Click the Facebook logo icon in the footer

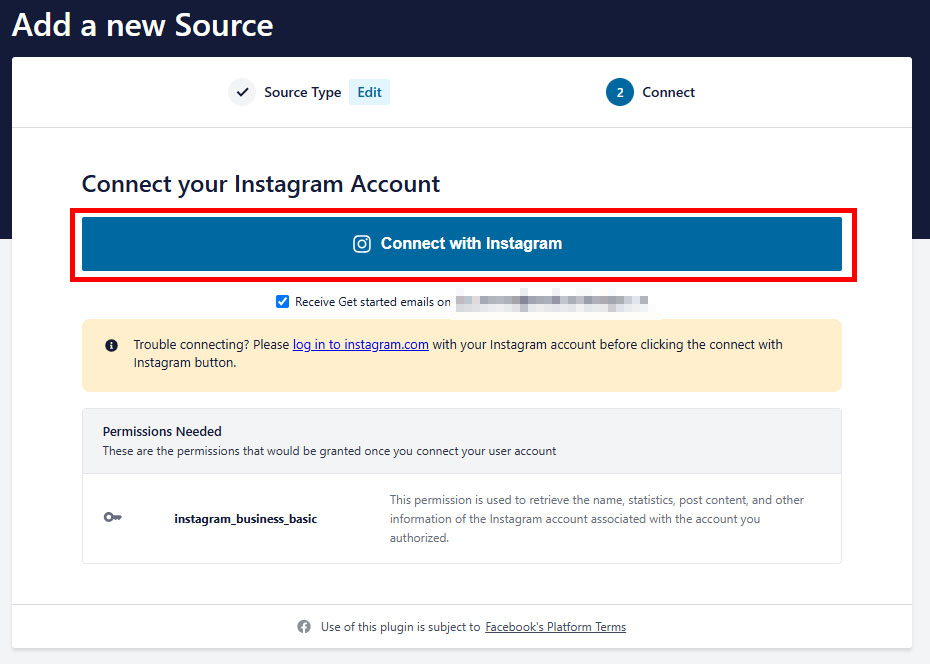coord(304,627)
